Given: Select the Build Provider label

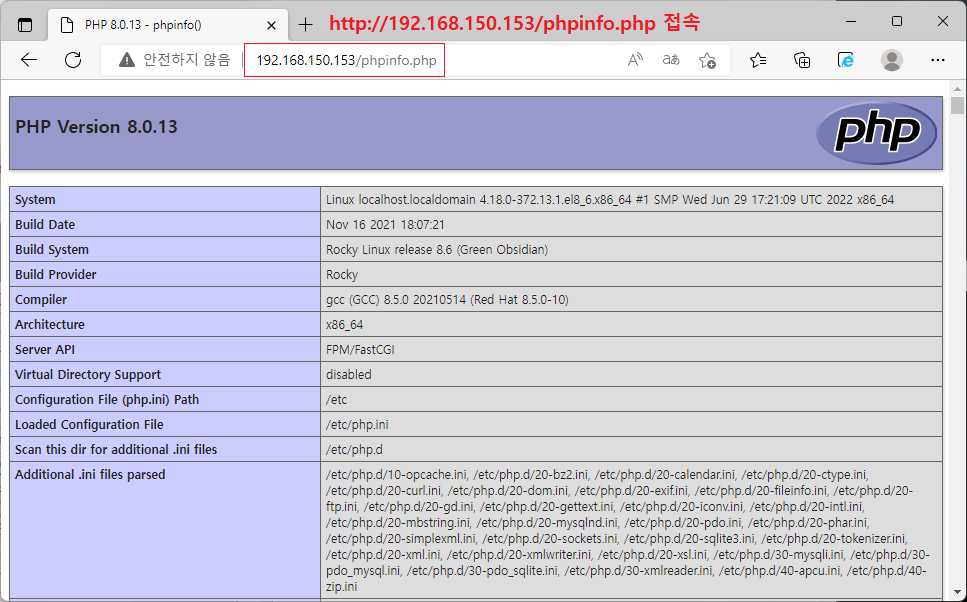Looking at the screenshot, I should coord(56,274).
